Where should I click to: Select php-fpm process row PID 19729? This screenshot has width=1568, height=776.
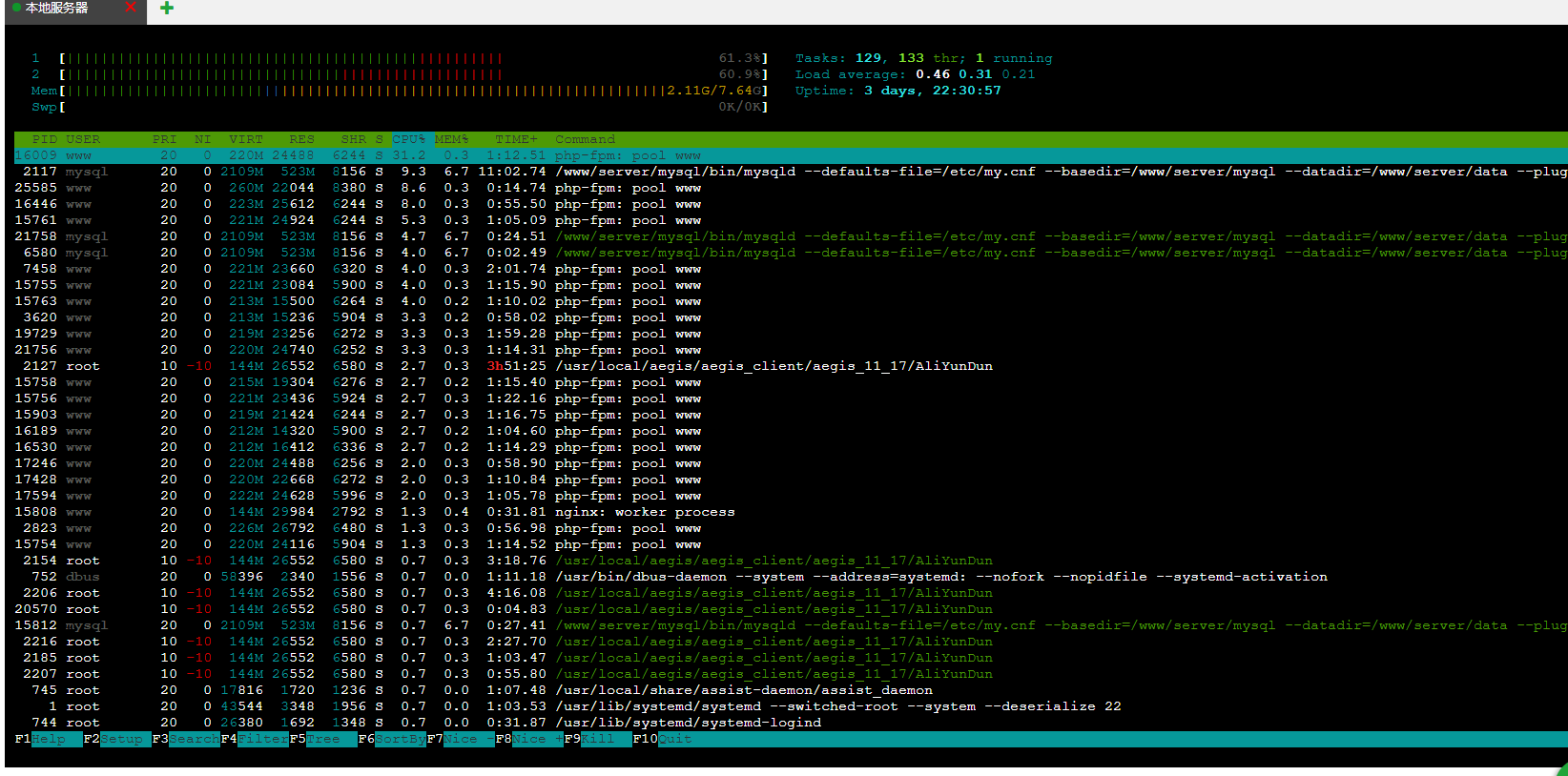pos(791,334)
